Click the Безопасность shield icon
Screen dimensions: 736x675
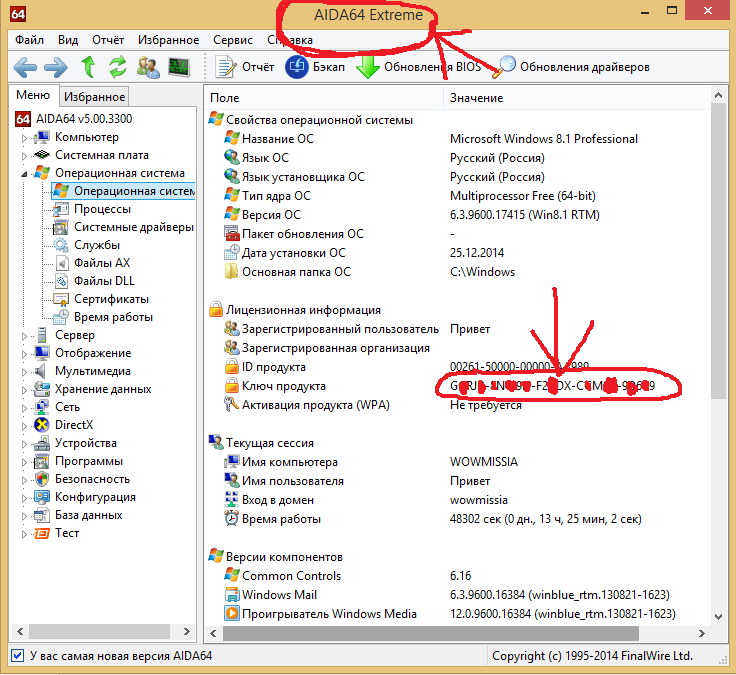point(42,479)
